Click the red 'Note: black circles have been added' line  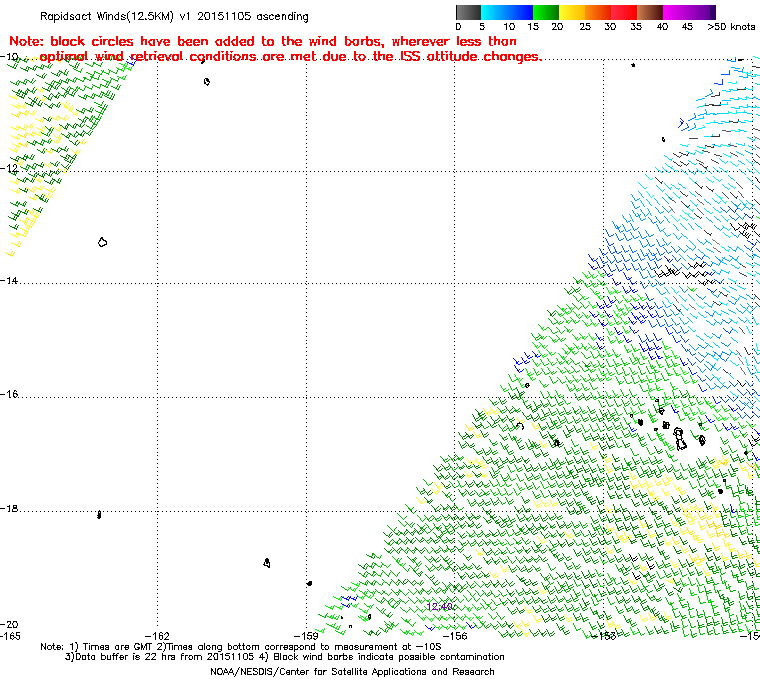coord(263,41)
